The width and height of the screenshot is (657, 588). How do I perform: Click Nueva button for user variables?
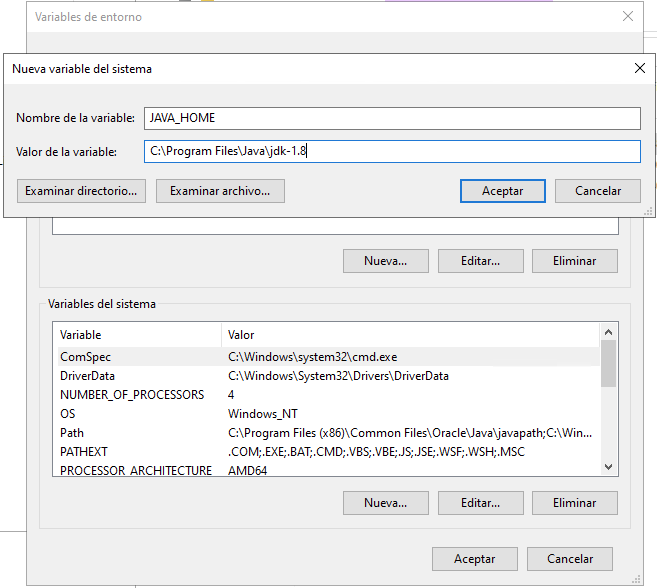click(386, 261)
